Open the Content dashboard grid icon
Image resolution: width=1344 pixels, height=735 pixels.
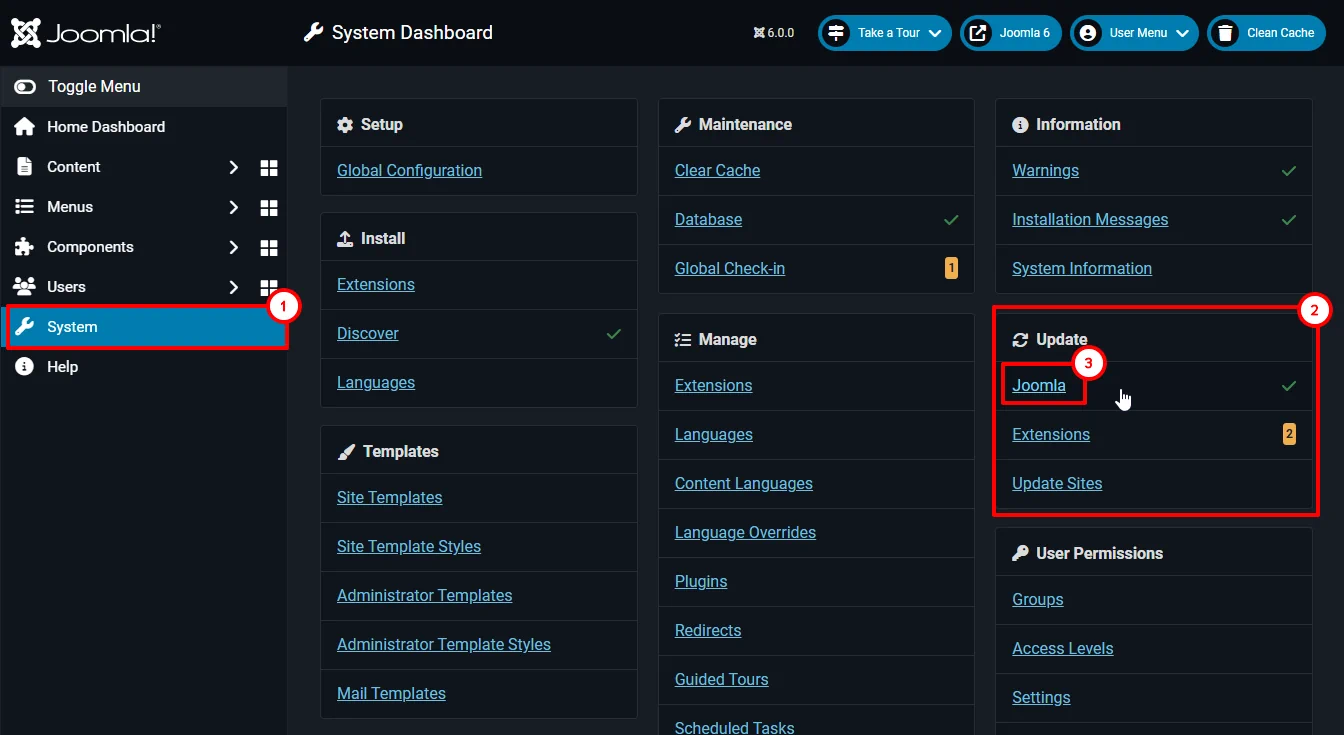tap(268, 167)
